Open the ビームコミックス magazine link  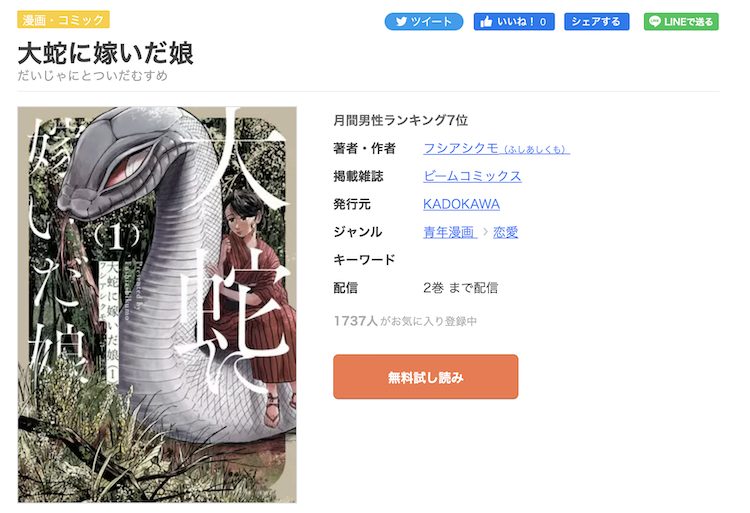(x=472, y=176)
